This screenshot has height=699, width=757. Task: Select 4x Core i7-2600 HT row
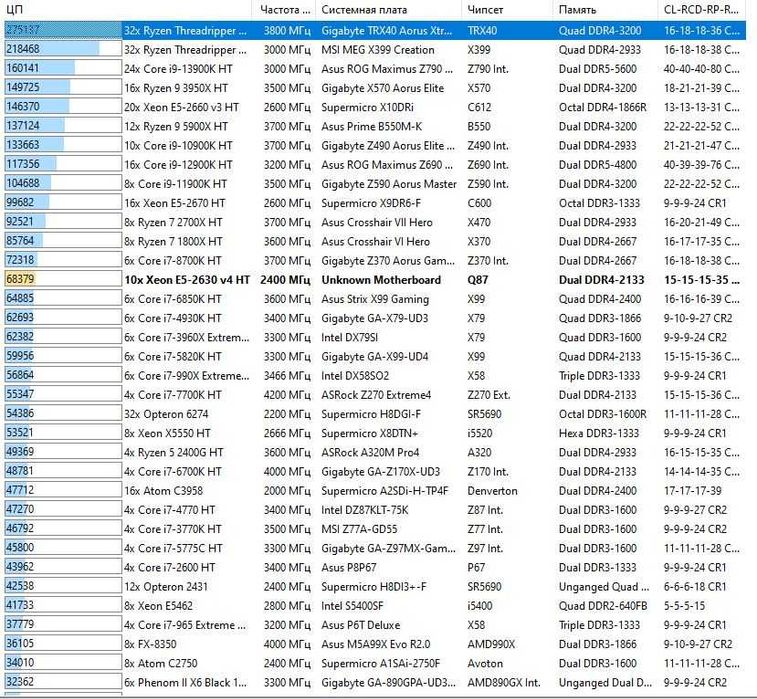point(375,567)
